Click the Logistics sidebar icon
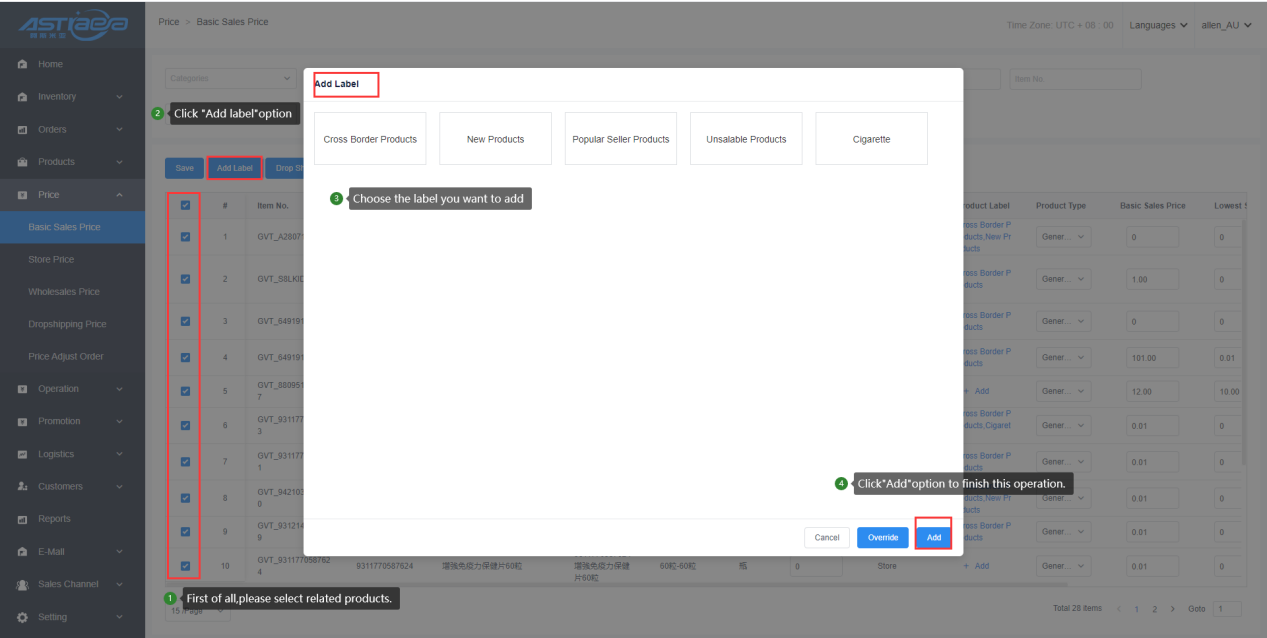This screenshot has height=638, width=1267. 22,454
